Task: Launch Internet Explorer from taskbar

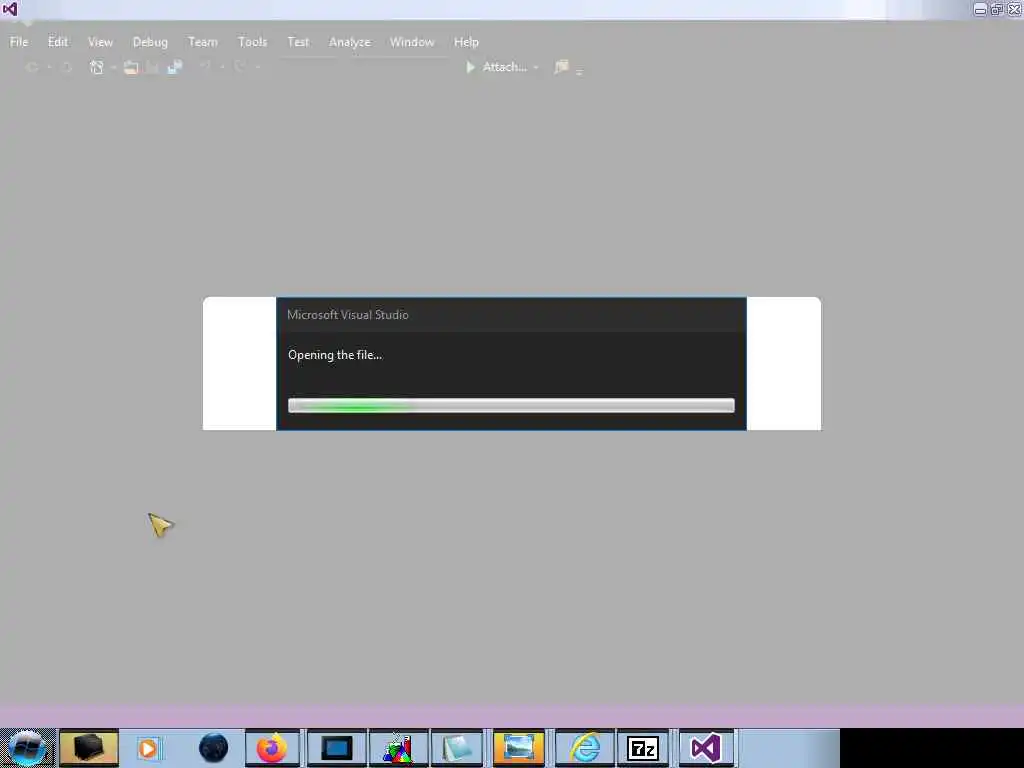Action: coord(584,748)
